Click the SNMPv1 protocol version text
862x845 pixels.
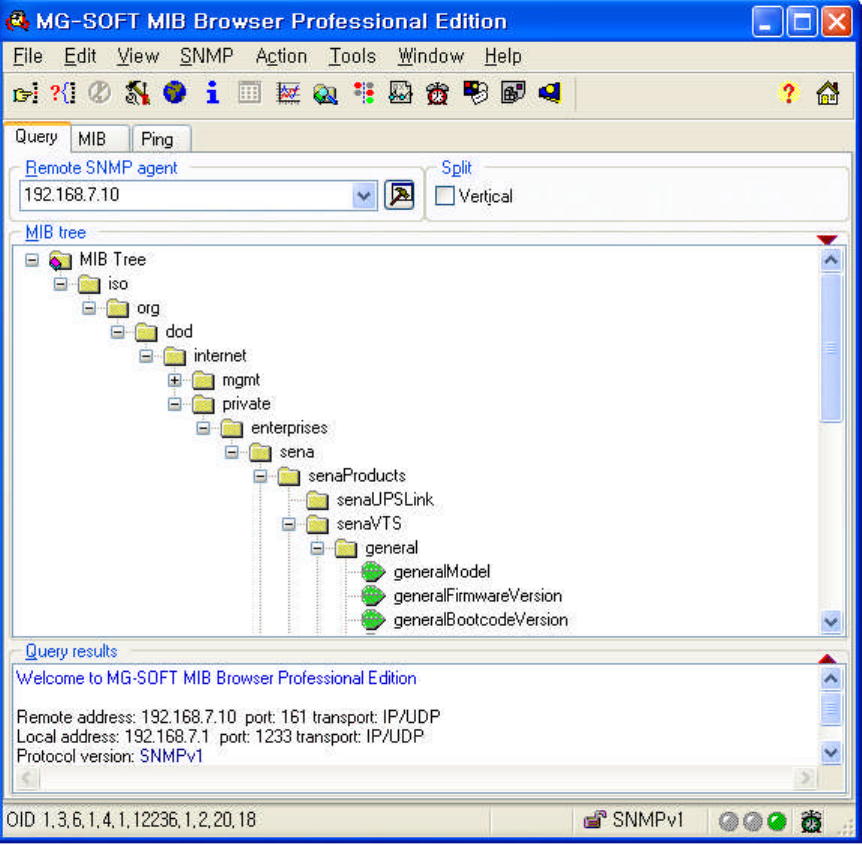(x=171, y=756)
